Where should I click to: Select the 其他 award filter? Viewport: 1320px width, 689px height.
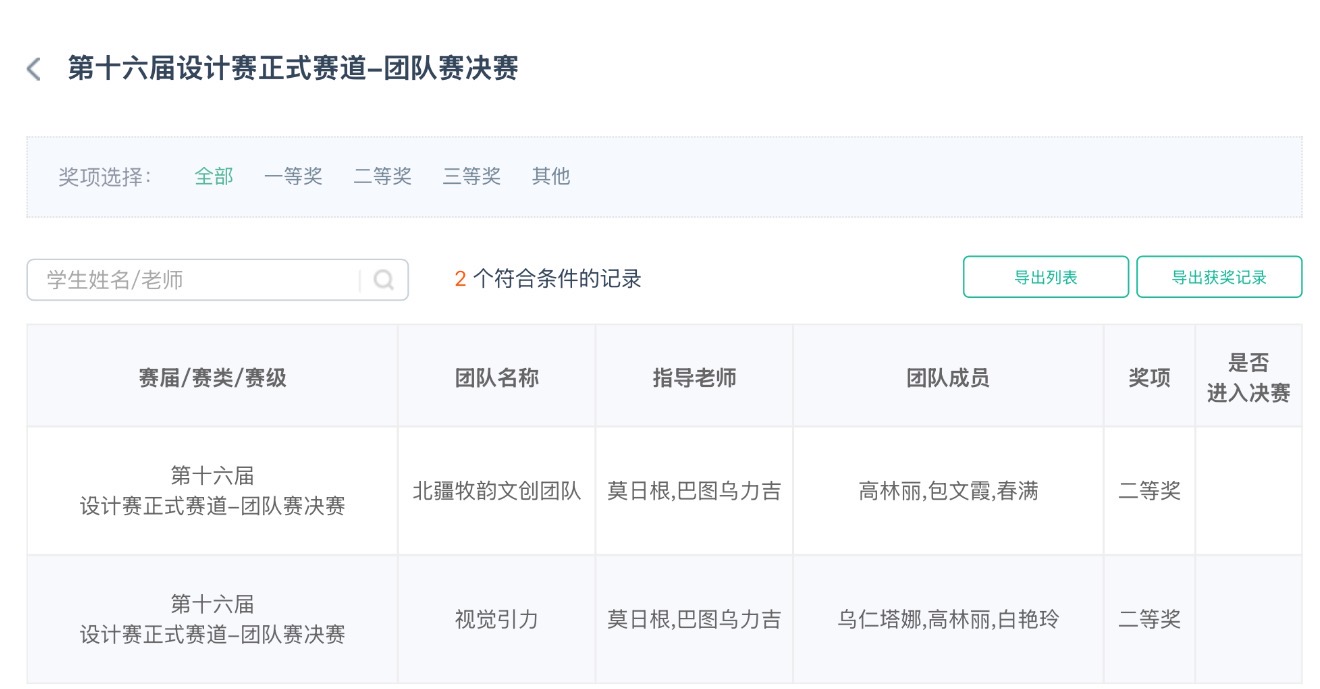point(550,177)
